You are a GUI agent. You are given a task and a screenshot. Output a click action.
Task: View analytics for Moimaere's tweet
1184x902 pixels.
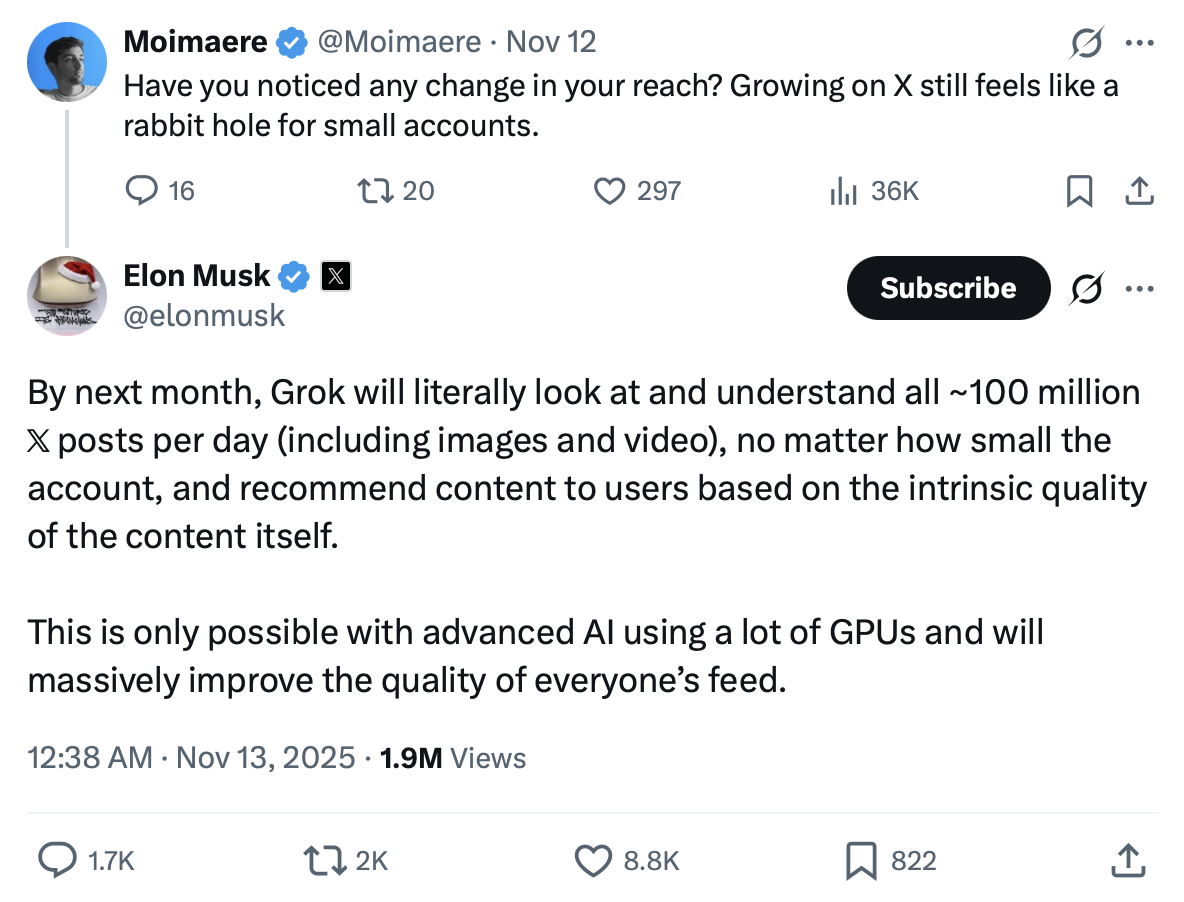pyautogui.click(x=848, y=190)
